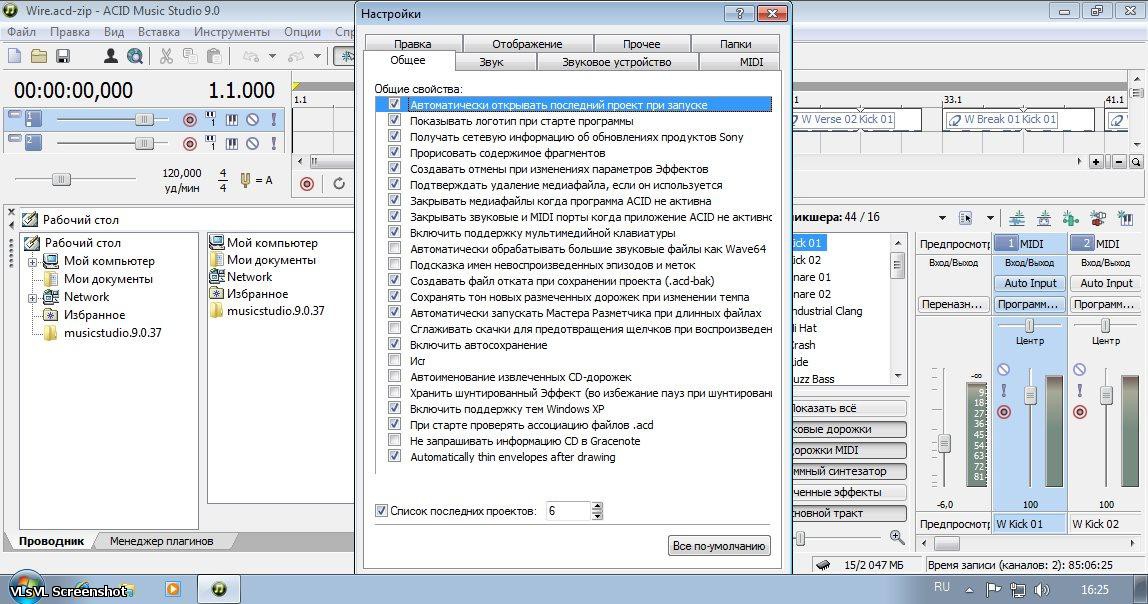Increase recent projects count spinner
This screenshot has height=604, width=1148.
click(x=597, y=507)
